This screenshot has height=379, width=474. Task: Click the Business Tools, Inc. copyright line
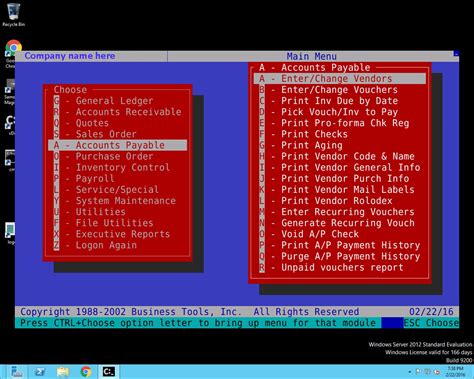click(x=190, y=312)
